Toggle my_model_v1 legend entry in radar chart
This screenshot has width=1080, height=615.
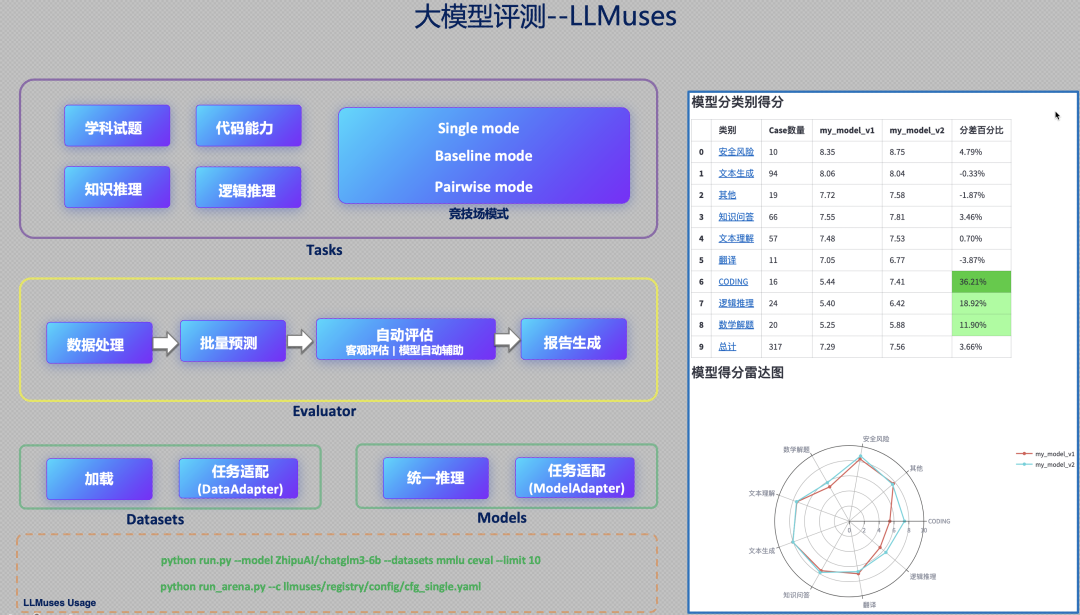point(1045,454)
